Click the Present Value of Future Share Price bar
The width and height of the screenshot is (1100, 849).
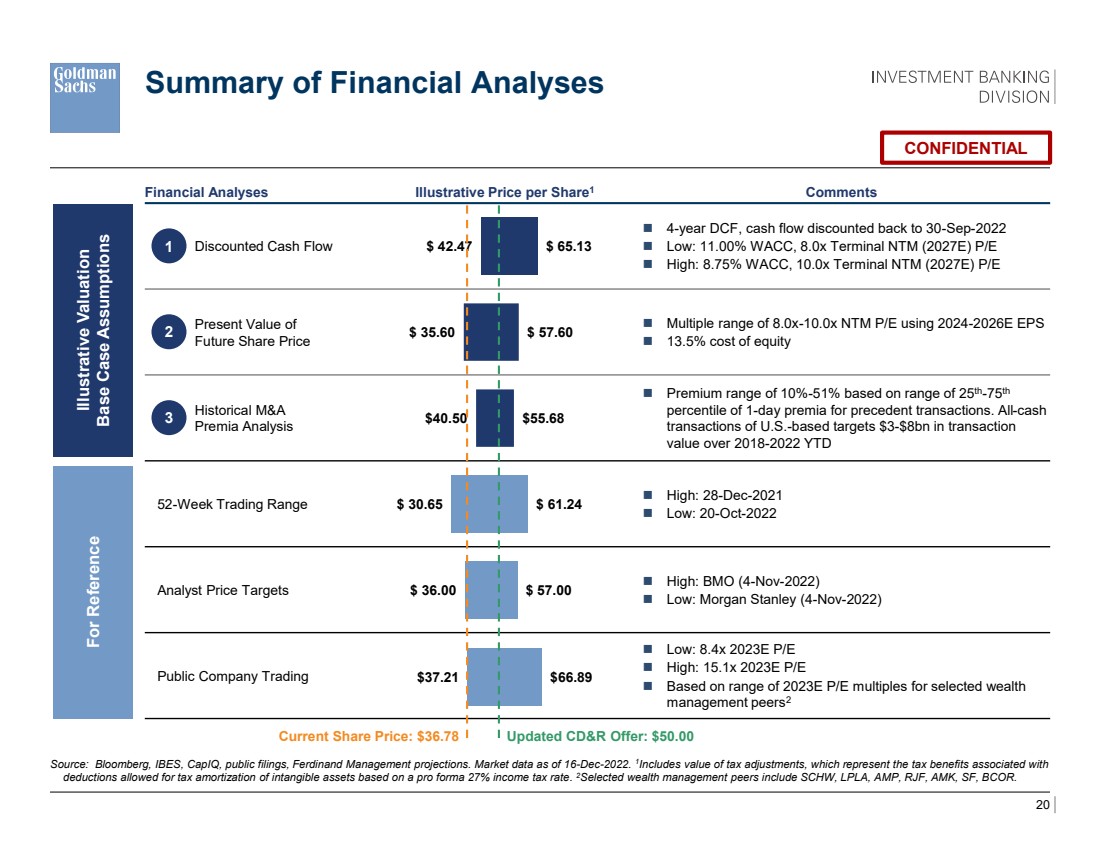[491, 332]
